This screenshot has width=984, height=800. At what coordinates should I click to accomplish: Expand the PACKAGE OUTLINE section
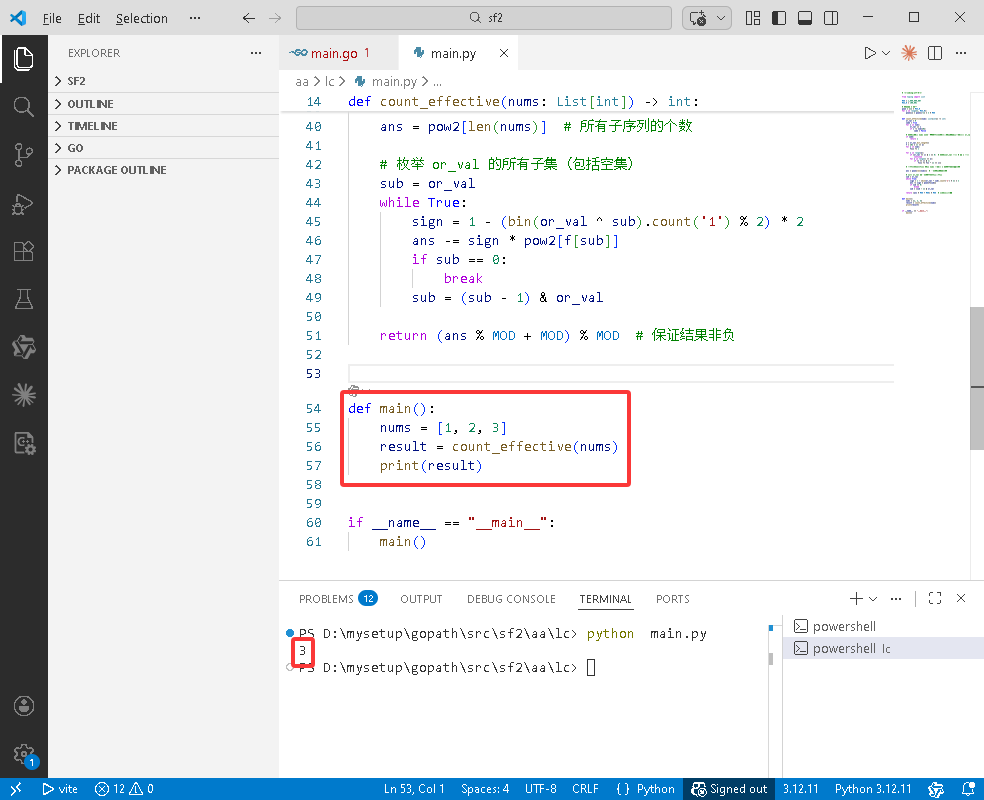[163, 169]
